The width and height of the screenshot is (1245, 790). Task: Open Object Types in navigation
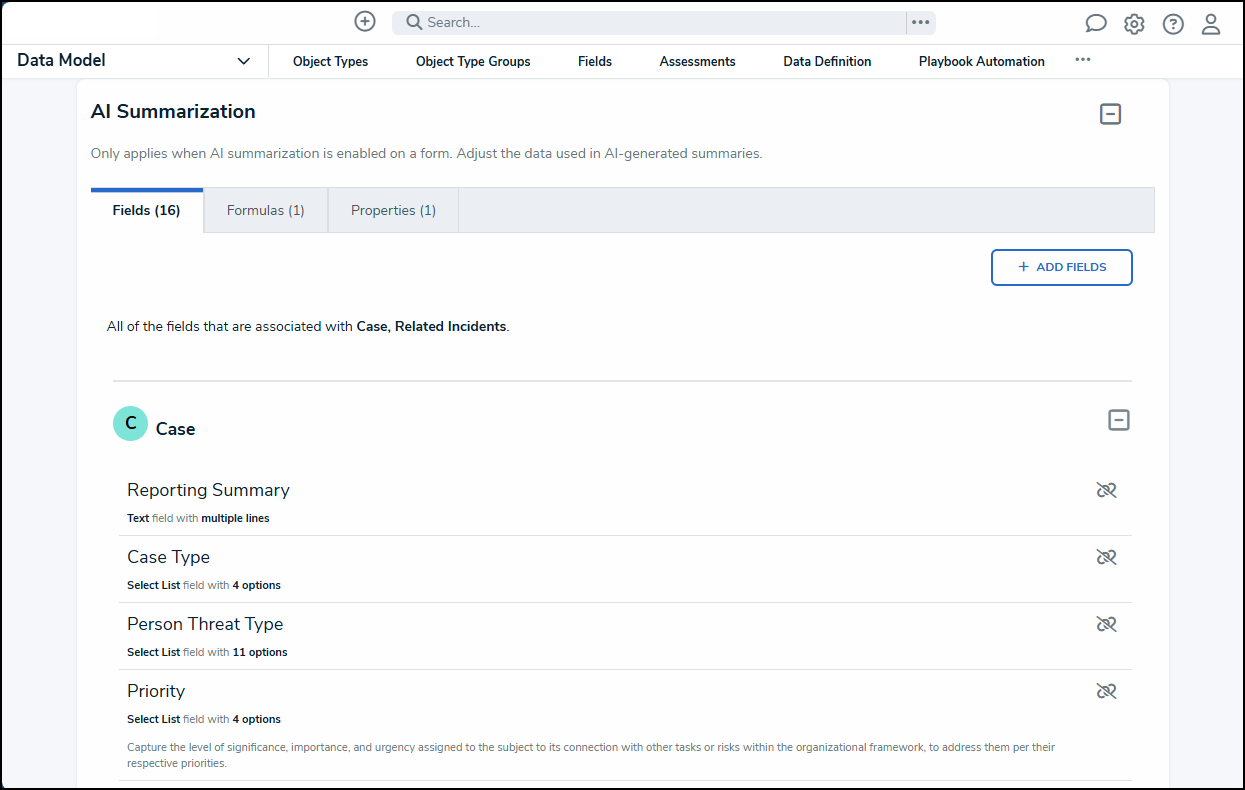[x=330, y=62]
